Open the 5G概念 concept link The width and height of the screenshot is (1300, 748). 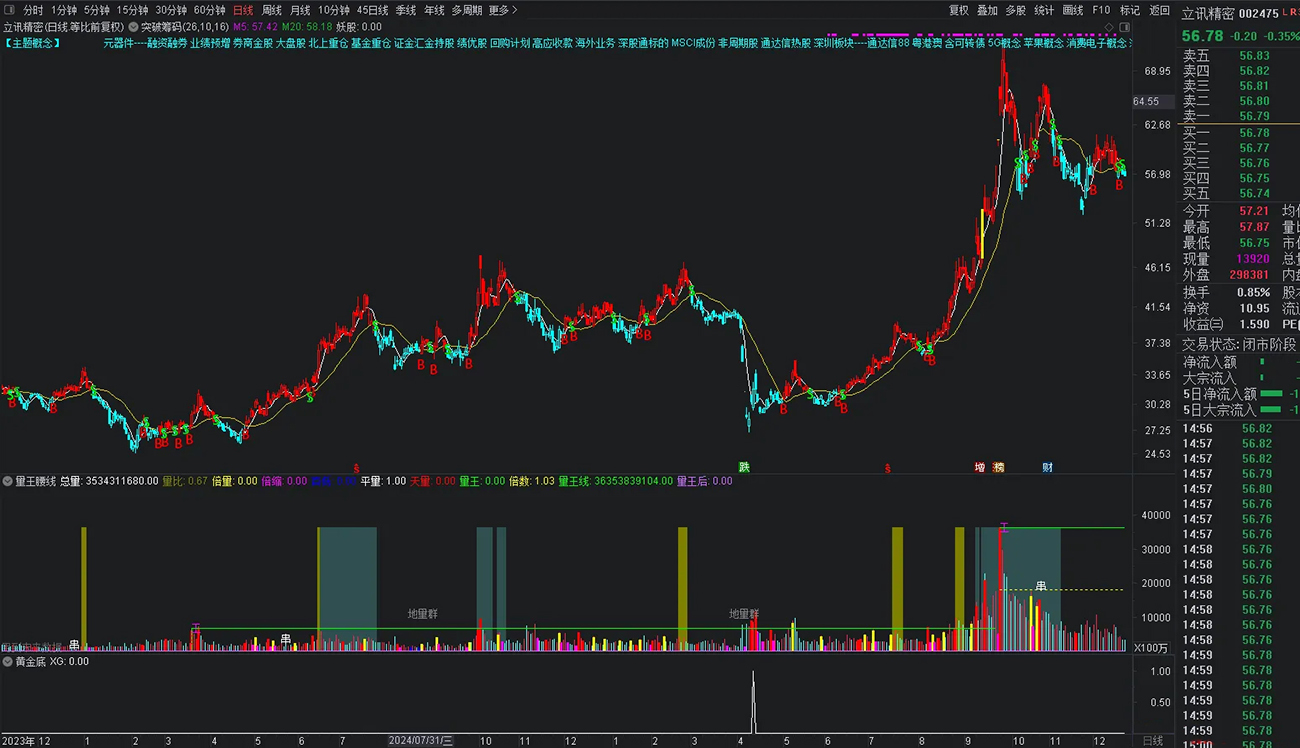[1004, 43]
